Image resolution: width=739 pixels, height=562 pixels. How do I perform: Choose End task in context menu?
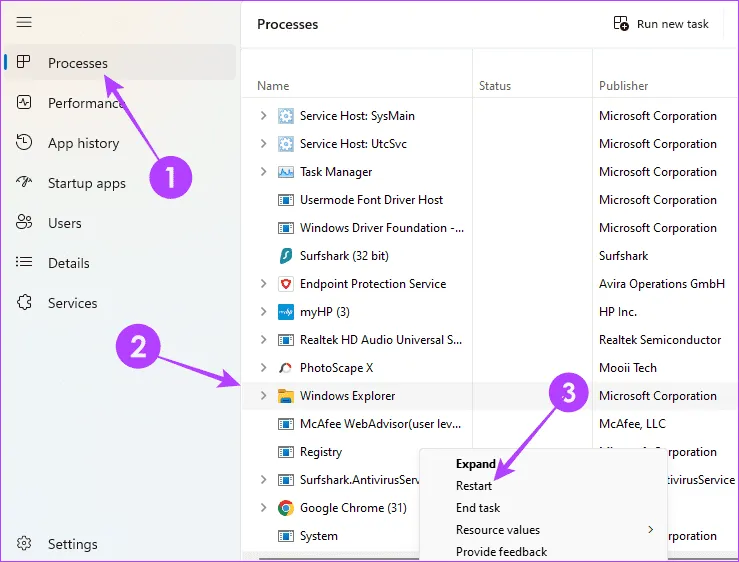(x=478, y=508)
